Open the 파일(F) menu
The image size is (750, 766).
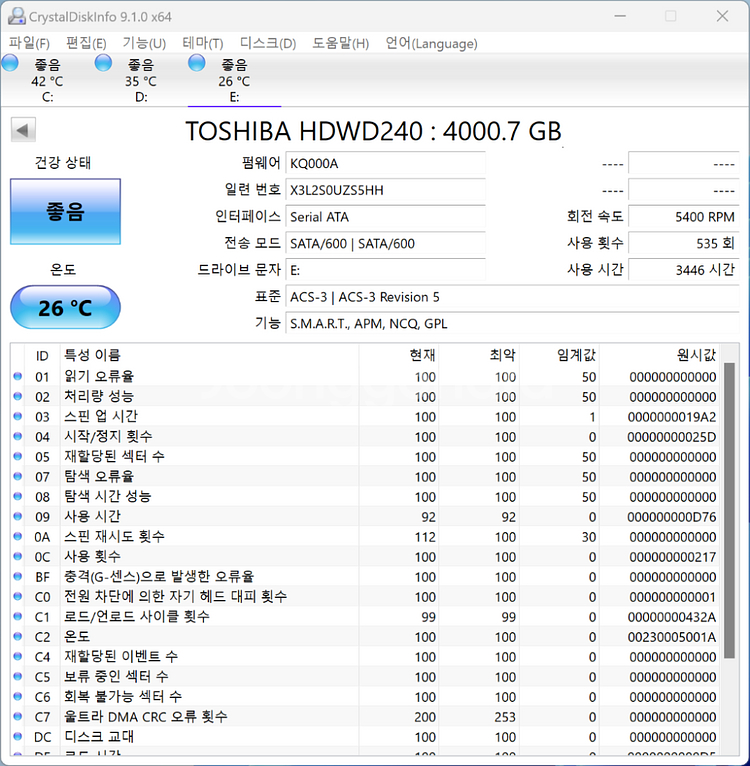click(29, 43)
